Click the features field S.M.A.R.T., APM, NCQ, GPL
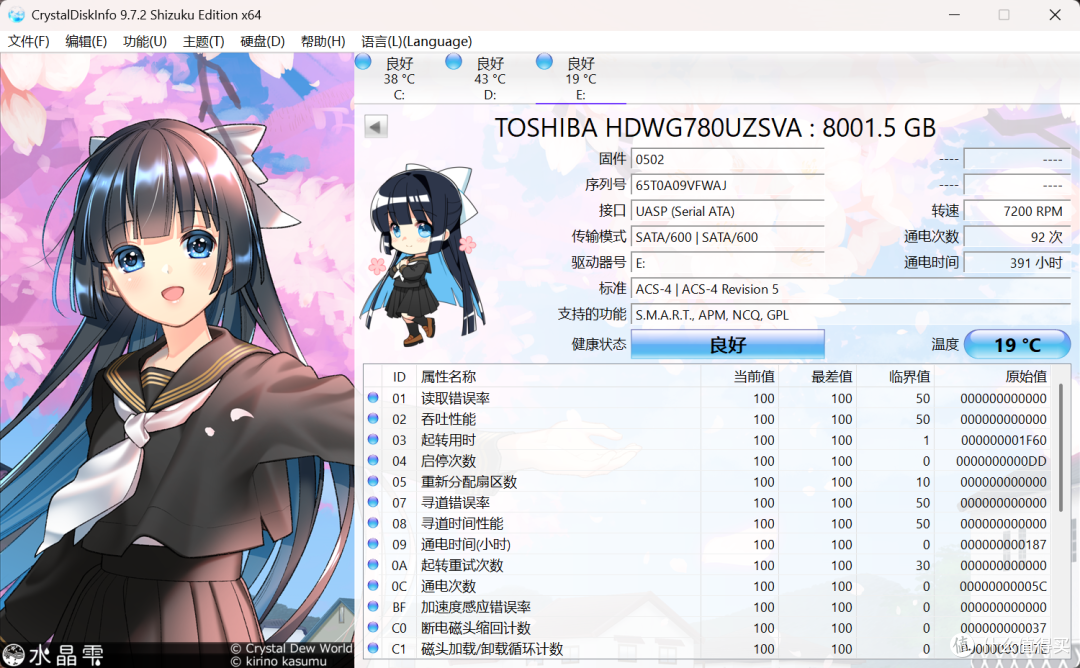Screen dimensions: 1080x668 click(x=851, y=315)
